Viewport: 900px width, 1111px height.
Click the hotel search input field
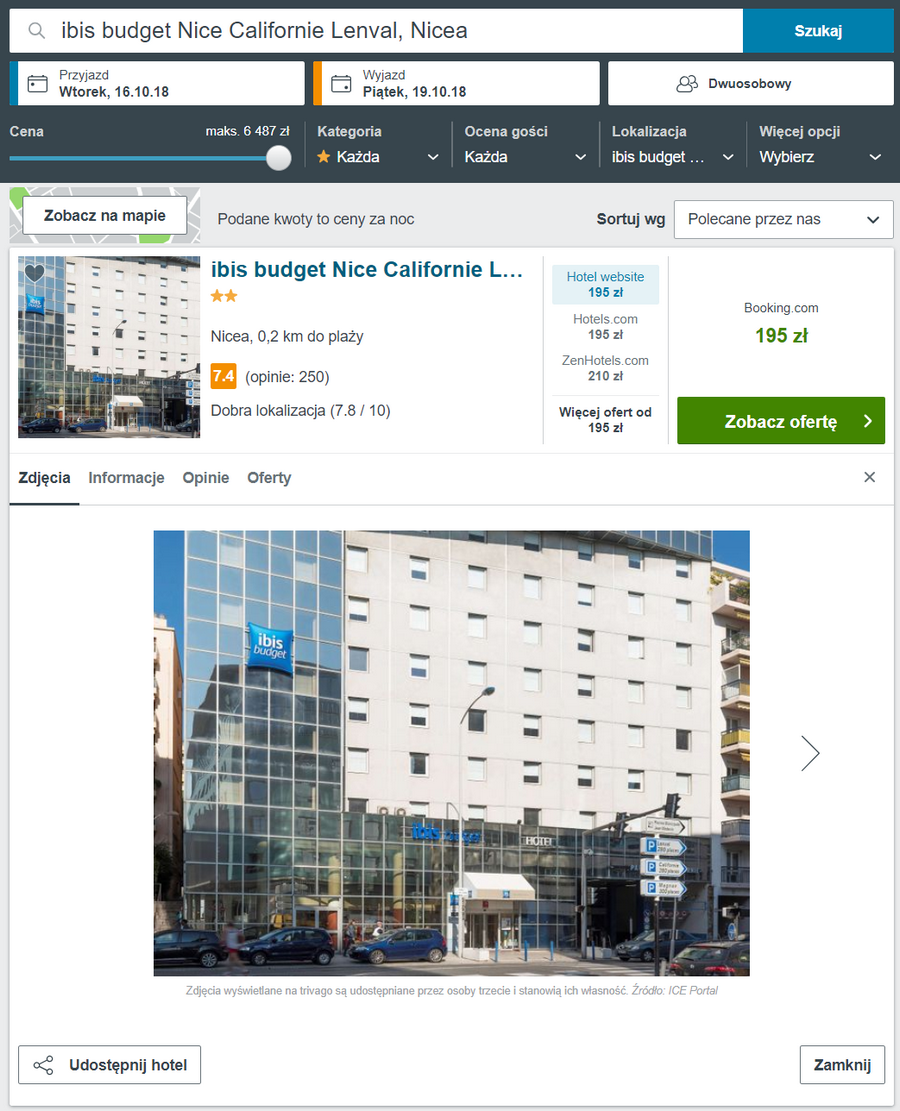(x=376, y=30)
